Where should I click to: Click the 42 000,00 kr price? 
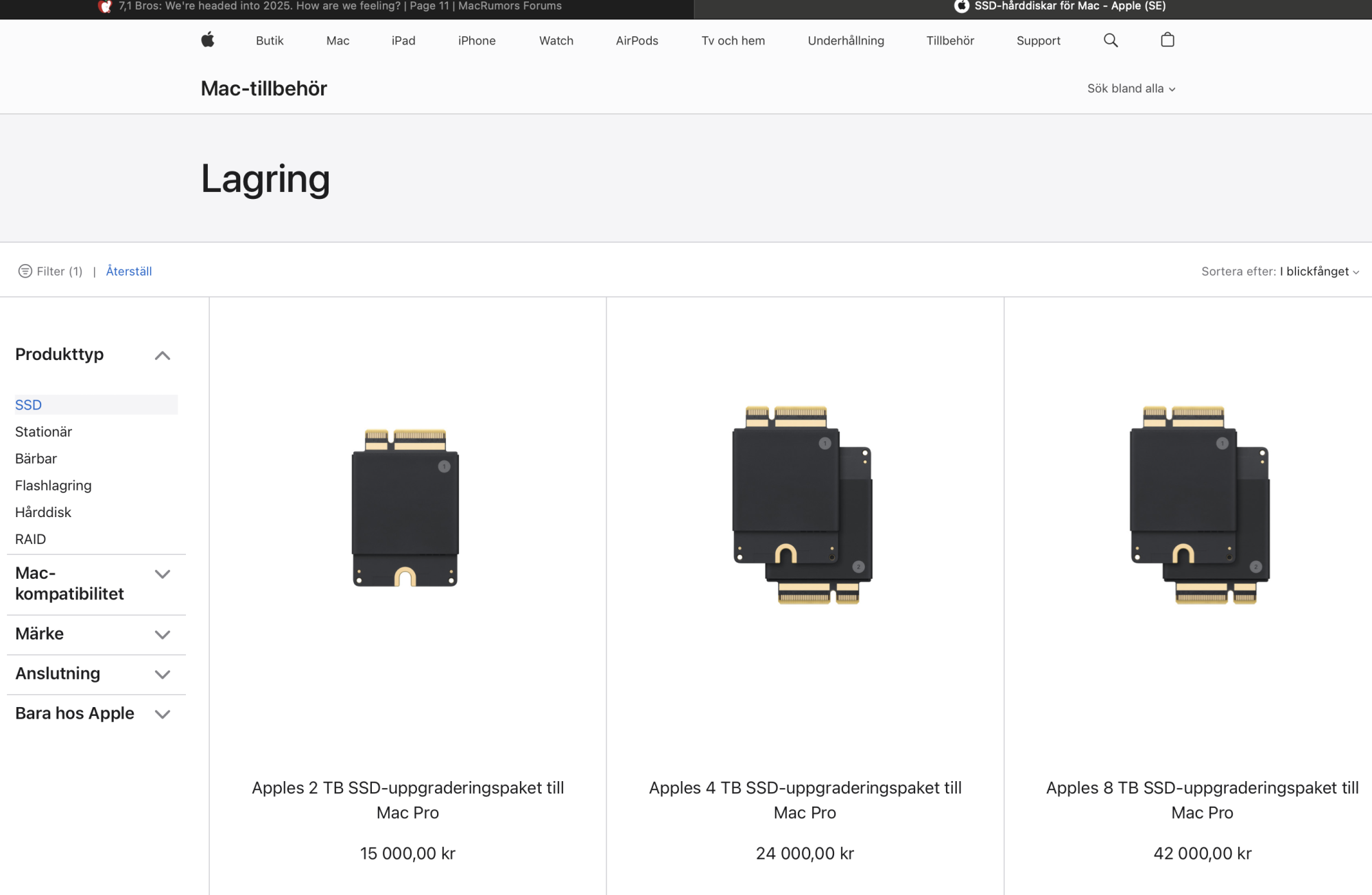pos(1202,853)
